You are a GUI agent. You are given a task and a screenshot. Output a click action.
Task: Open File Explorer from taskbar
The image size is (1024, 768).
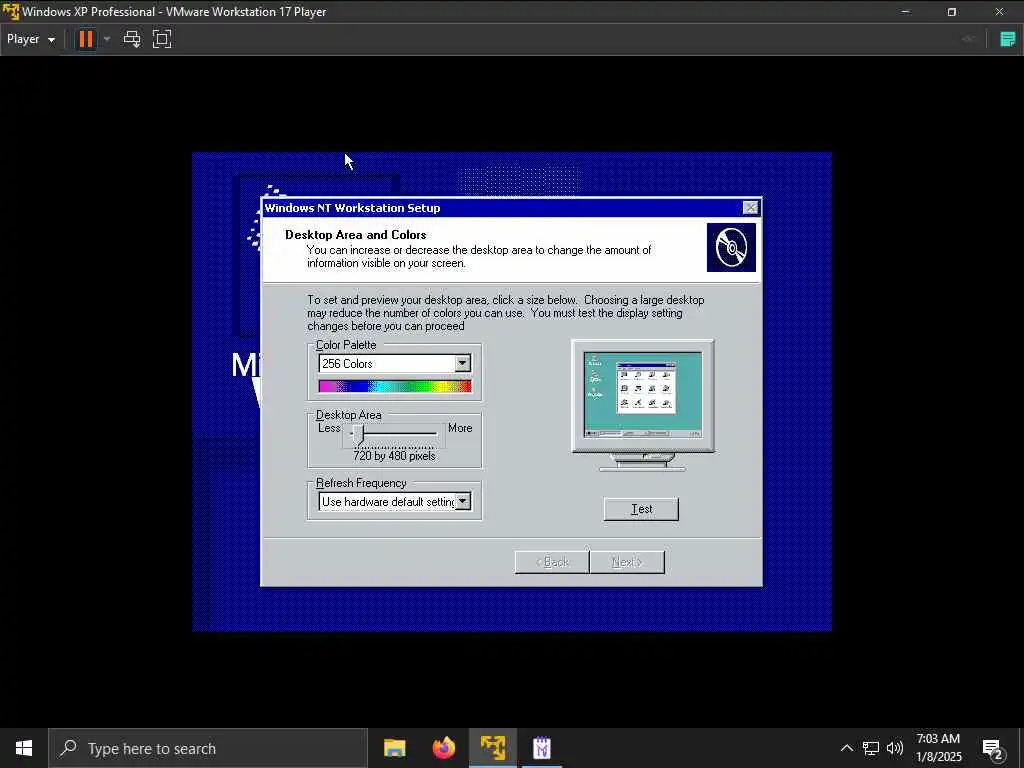point(394,748)
